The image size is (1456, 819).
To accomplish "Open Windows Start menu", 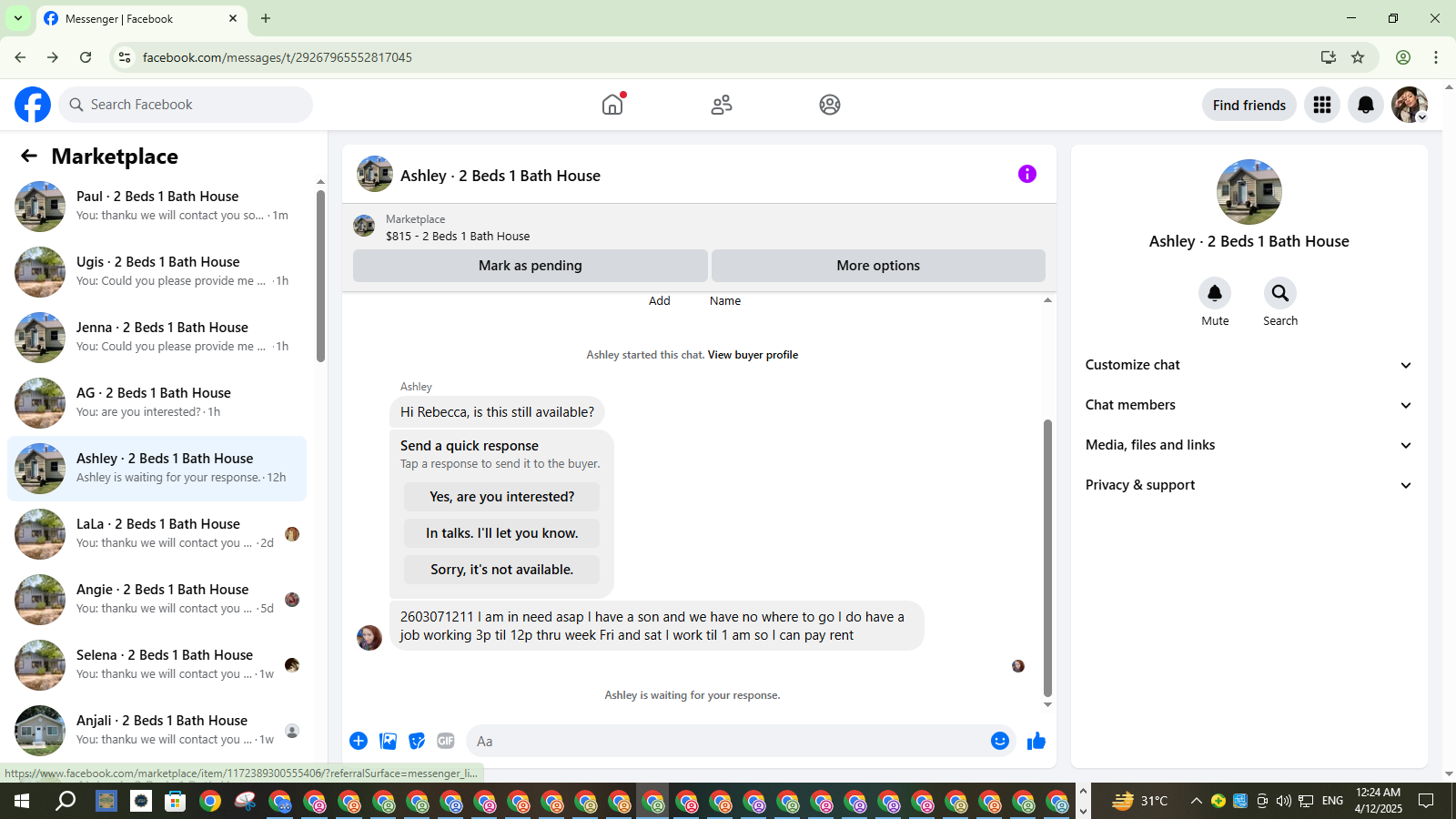I will (x=22, y=801).
